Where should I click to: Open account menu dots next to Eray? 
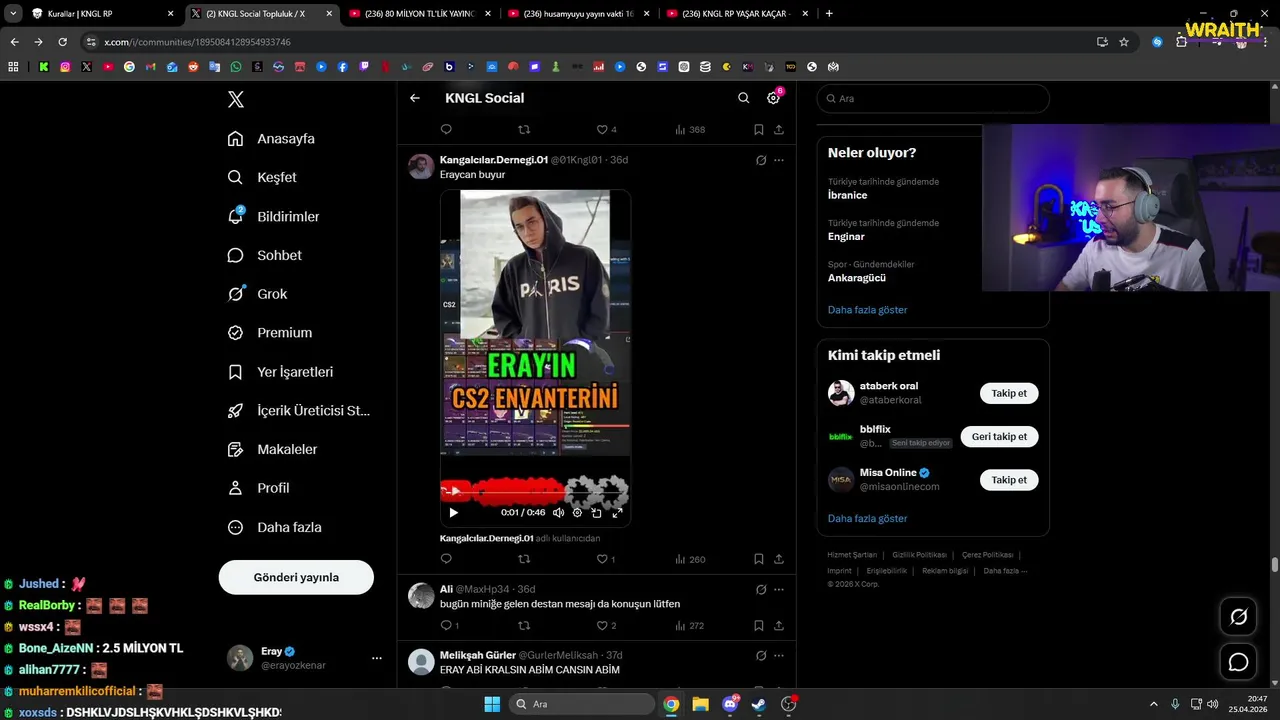point(377,658)
